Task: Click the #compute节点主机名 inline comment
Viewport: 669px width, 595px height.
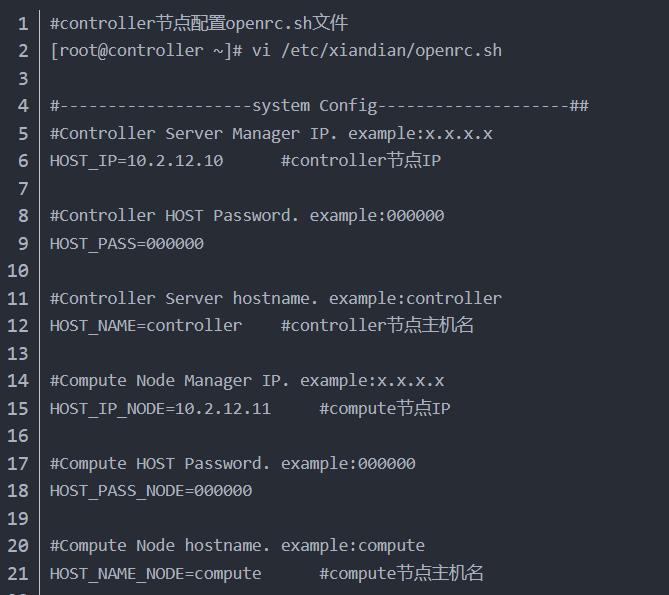Action: [402, 573]
